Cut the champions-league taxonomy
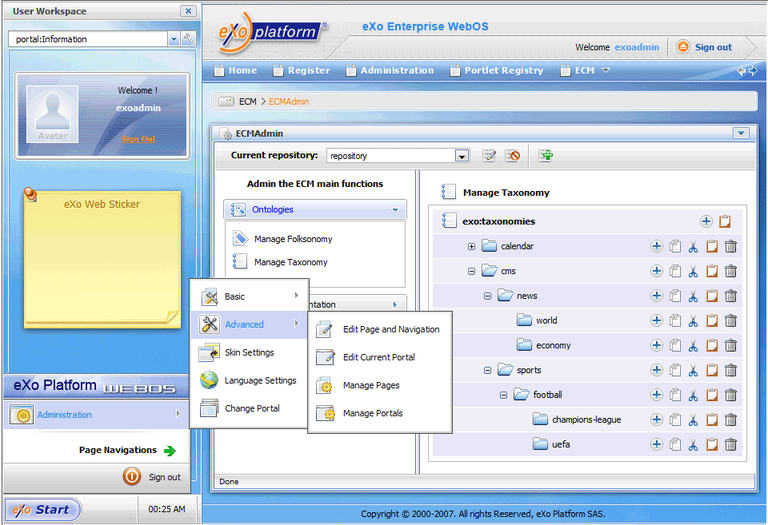768x525 pixels. coord(693,420)
